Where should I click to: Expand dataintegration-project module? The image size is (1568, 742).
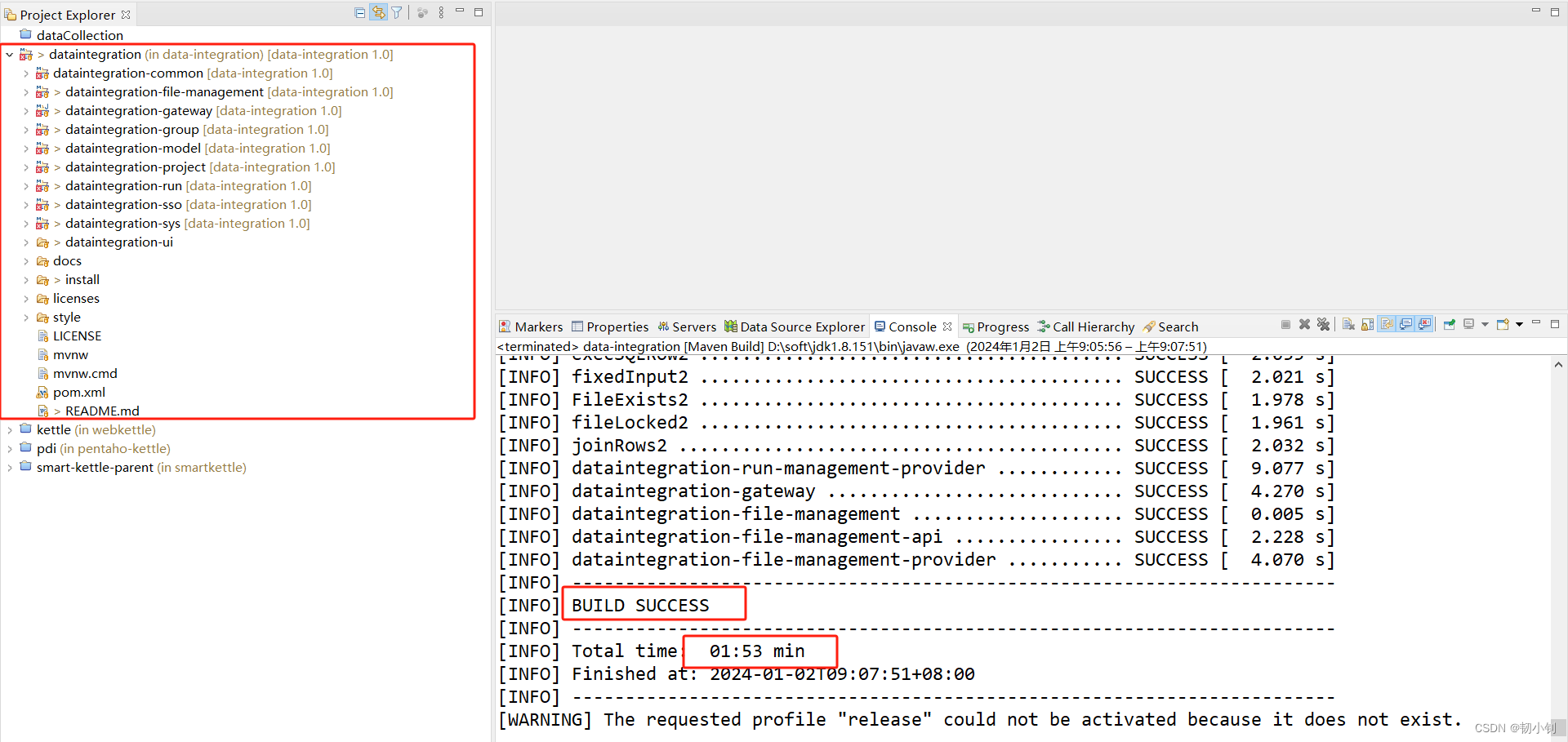(x=26, y=167)
